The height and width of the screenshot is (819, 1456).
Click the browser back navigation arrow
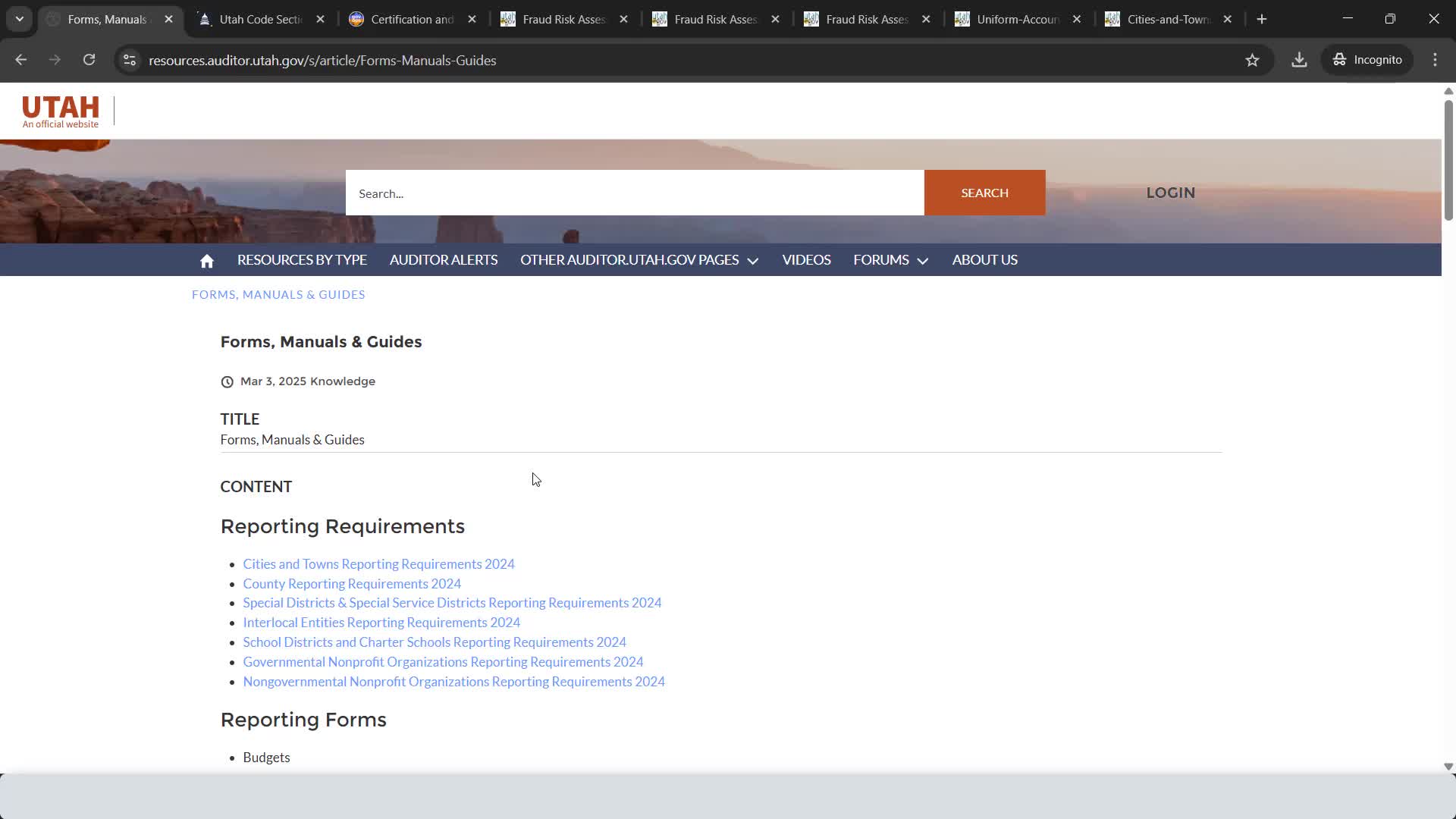pos(20,60)
